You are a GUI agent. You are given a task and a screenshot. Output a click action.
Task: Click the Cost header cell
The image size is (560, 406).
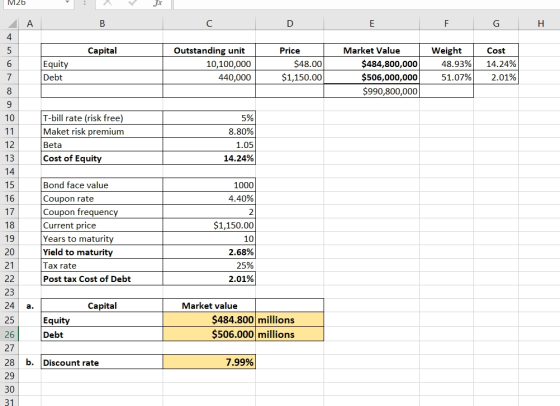click(x=496, y=51)
